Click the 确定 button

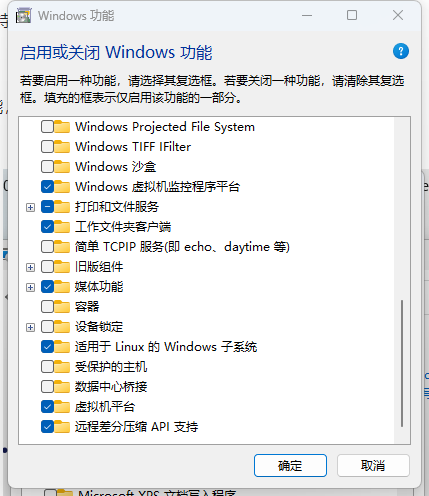pos(290,465)
